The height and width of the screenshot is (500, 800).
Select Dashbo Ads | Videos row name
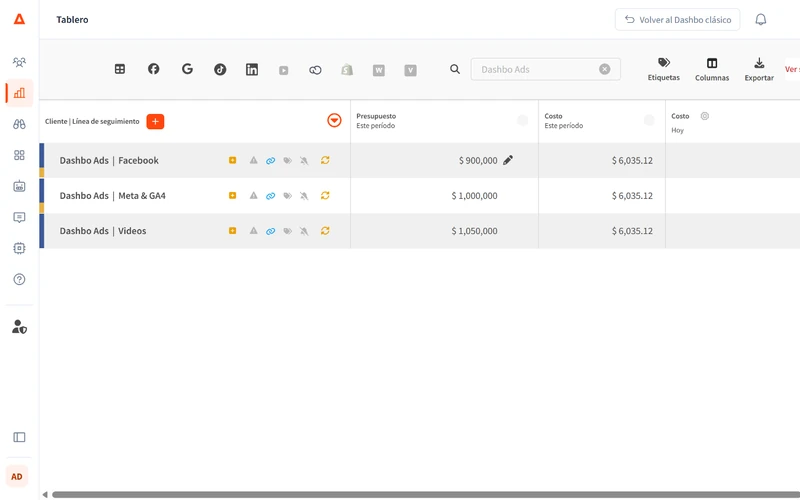(103, 231)
